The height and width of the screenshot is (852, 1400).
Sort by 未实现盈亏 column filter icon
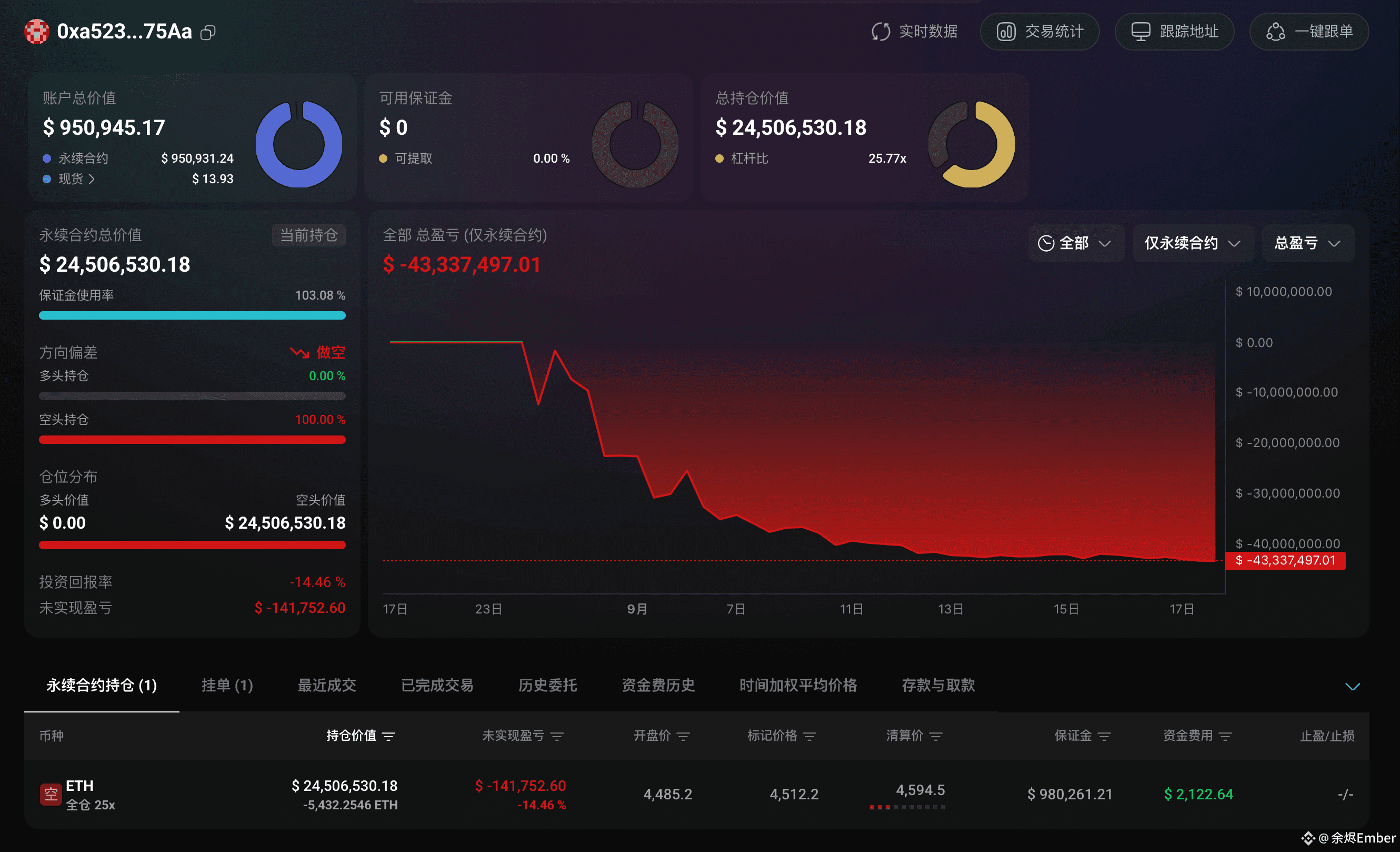point(557,736)
